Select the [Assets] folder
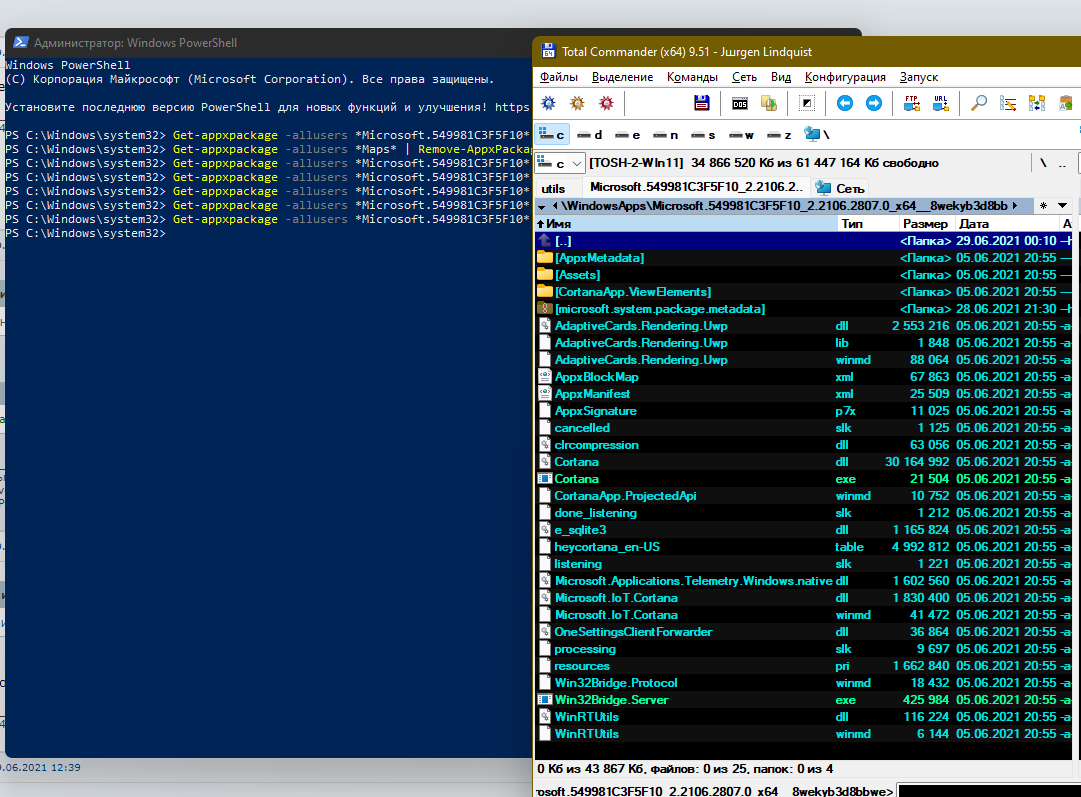The width and height of the screenshot is (1081, 797). (804, 274)
